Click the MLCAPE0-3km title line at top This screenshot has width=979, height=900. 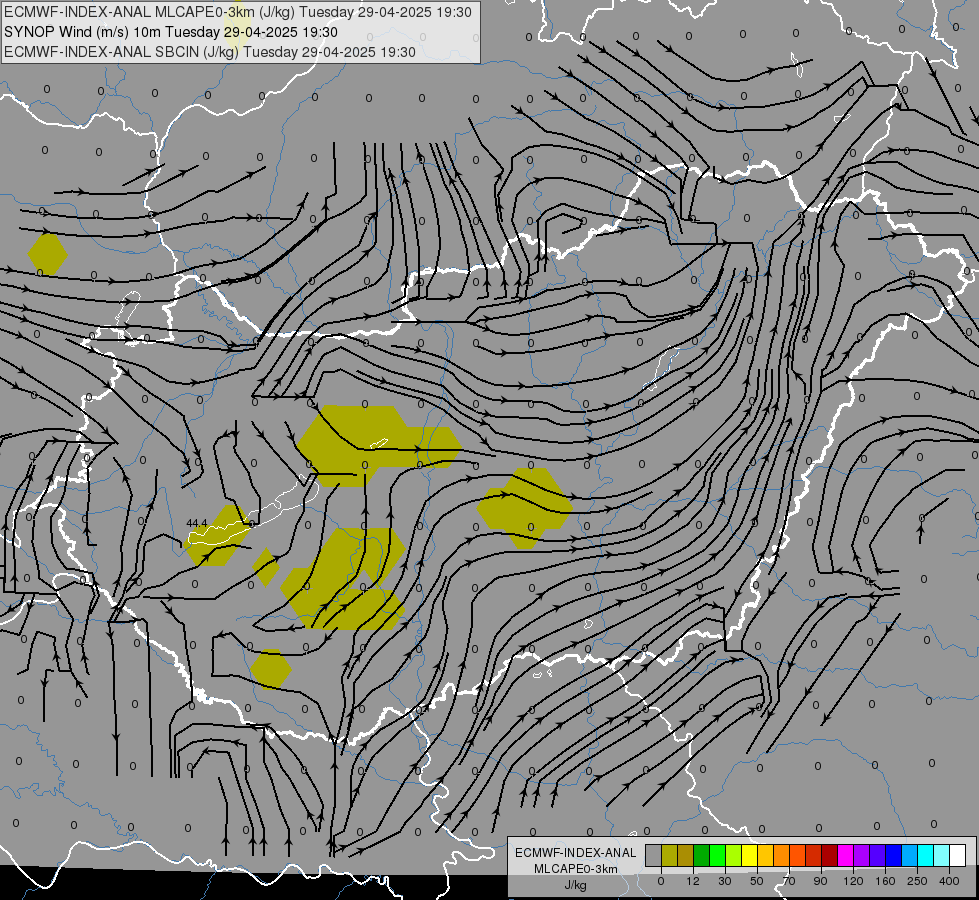[x=238, y=12]
